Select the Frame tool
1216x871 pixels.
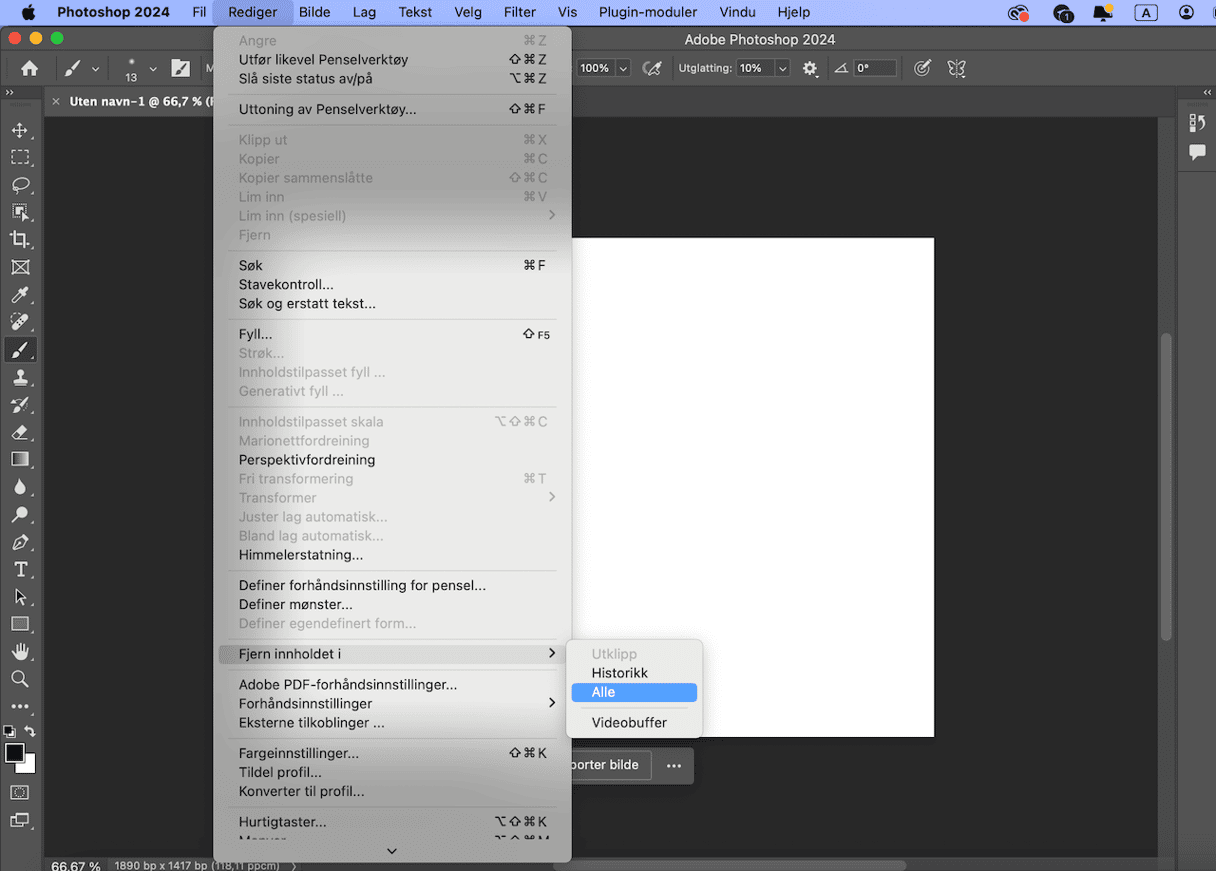[x=20, y=267]
